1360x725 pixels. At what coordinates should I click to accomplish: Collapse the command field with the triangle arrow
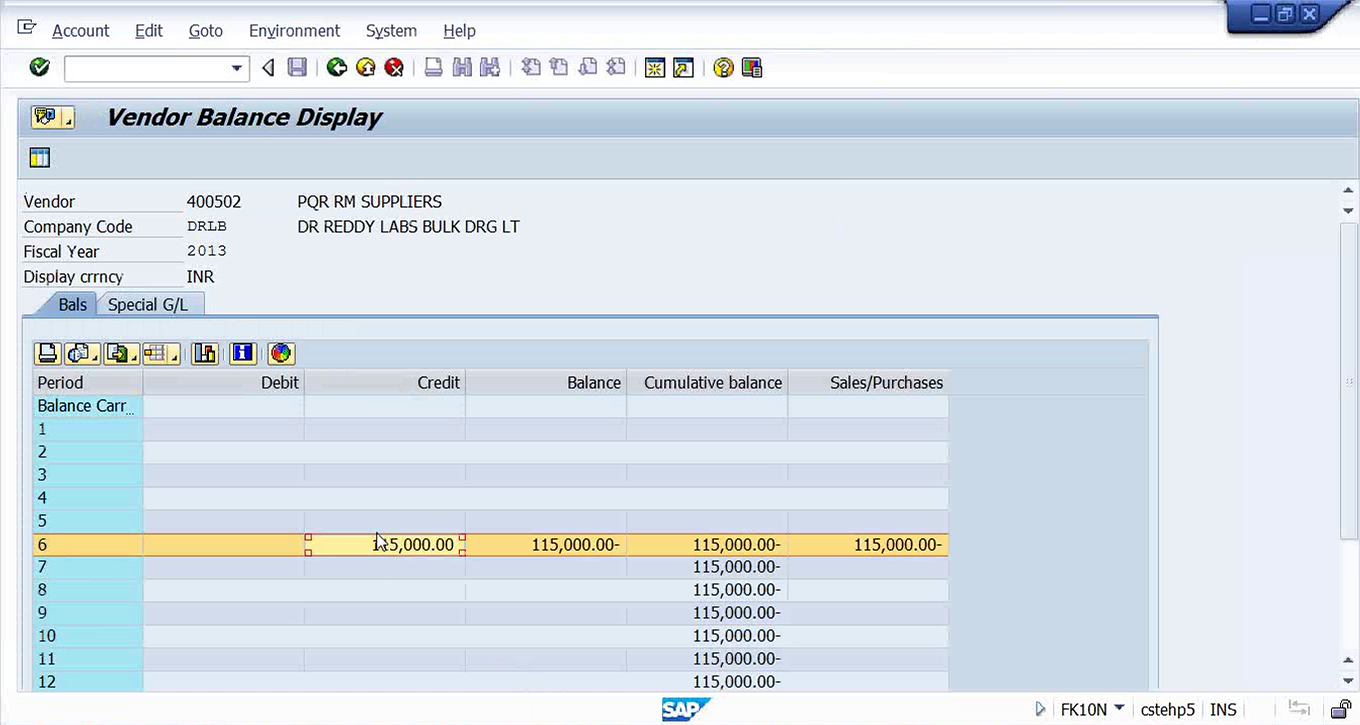[268, 68]
